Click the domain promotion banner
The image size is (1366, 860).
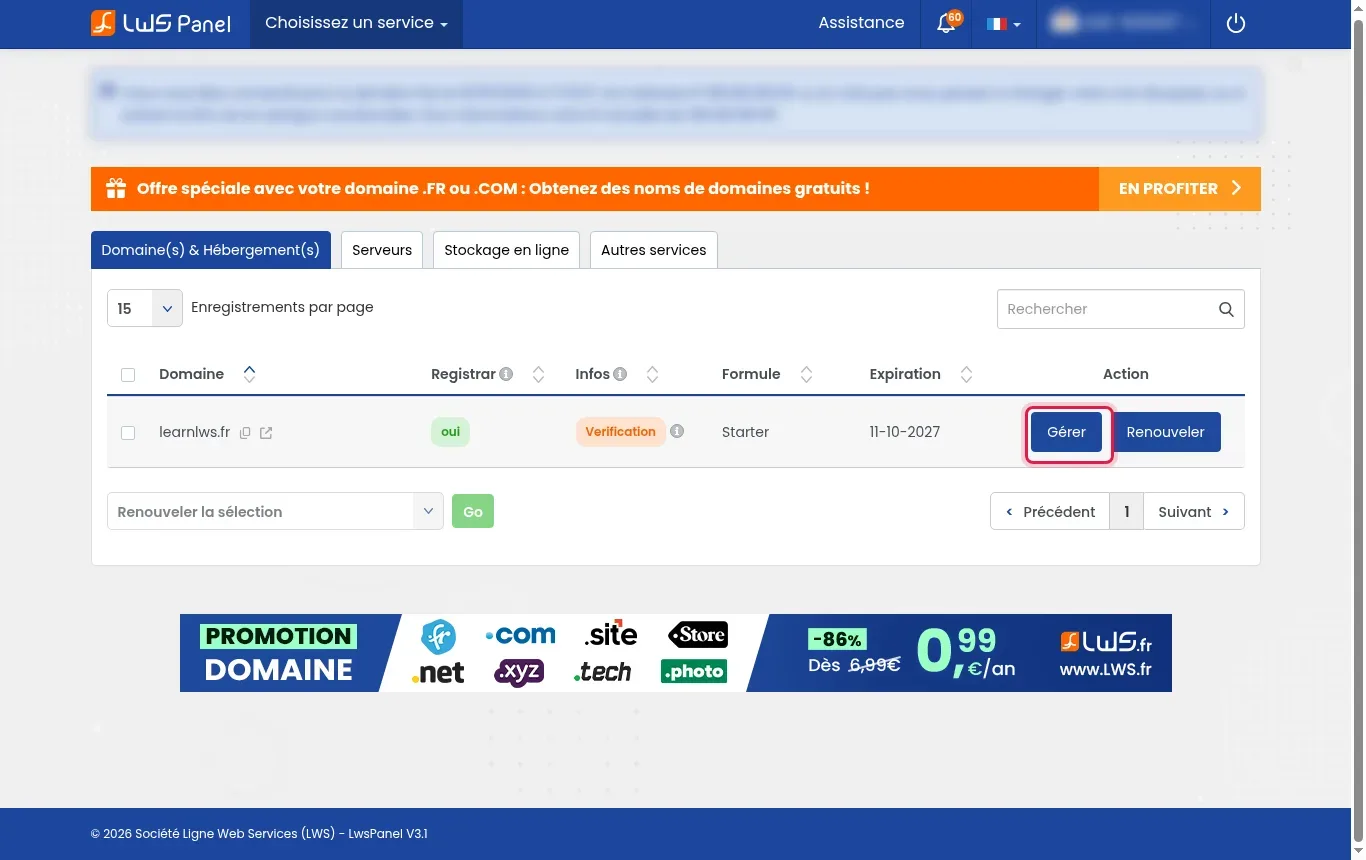676,653
